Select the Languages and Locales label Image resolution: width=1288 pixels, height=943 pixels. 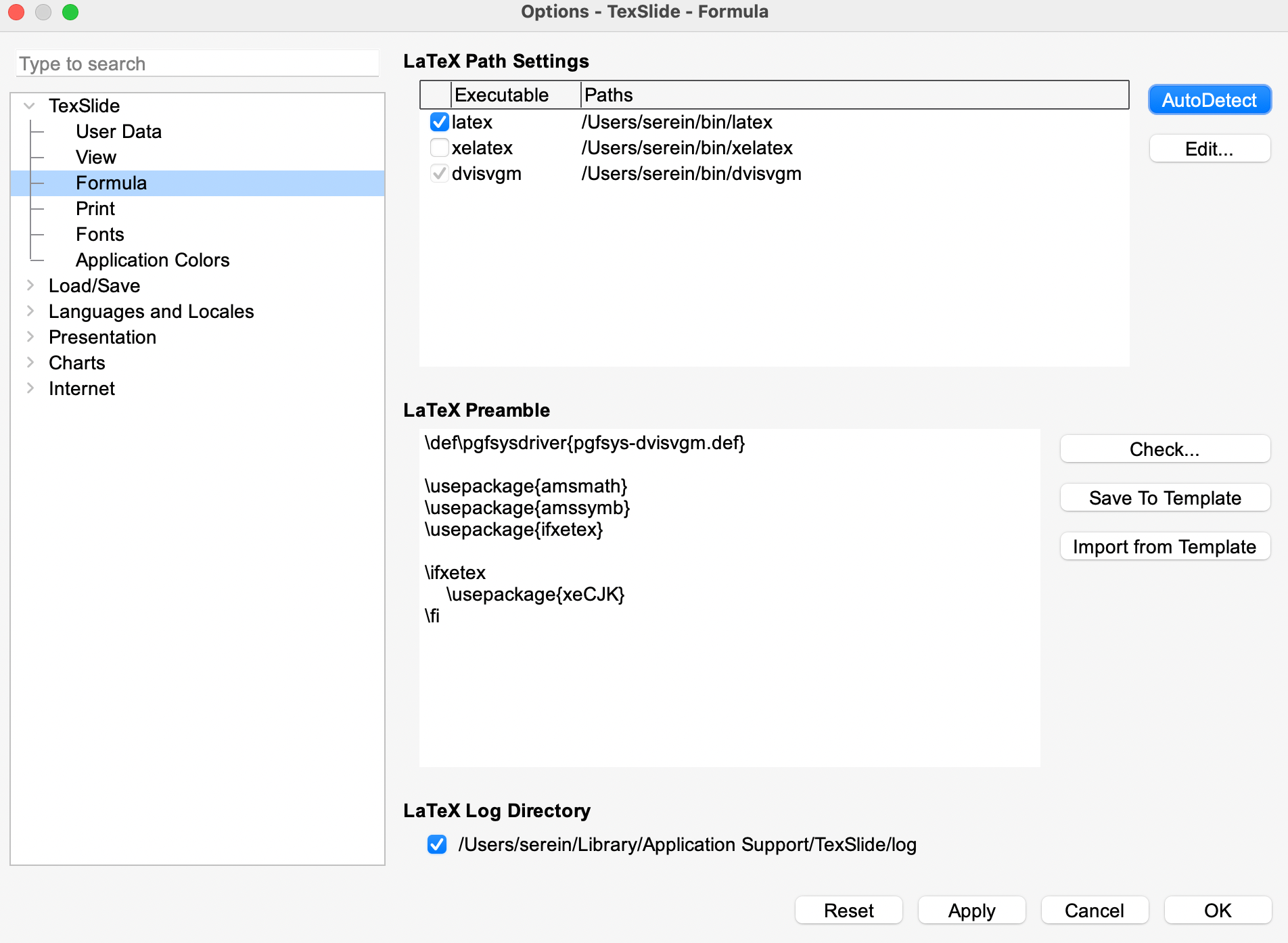pos(151,311)
